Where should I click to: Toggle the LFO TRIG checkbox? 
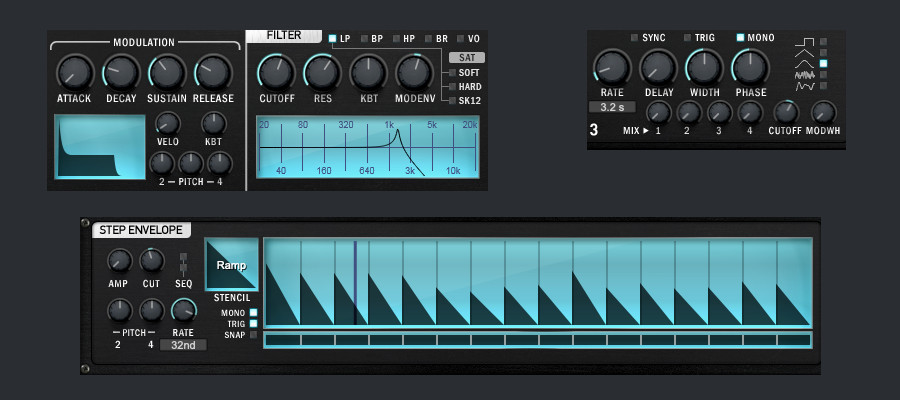point(687,38)
